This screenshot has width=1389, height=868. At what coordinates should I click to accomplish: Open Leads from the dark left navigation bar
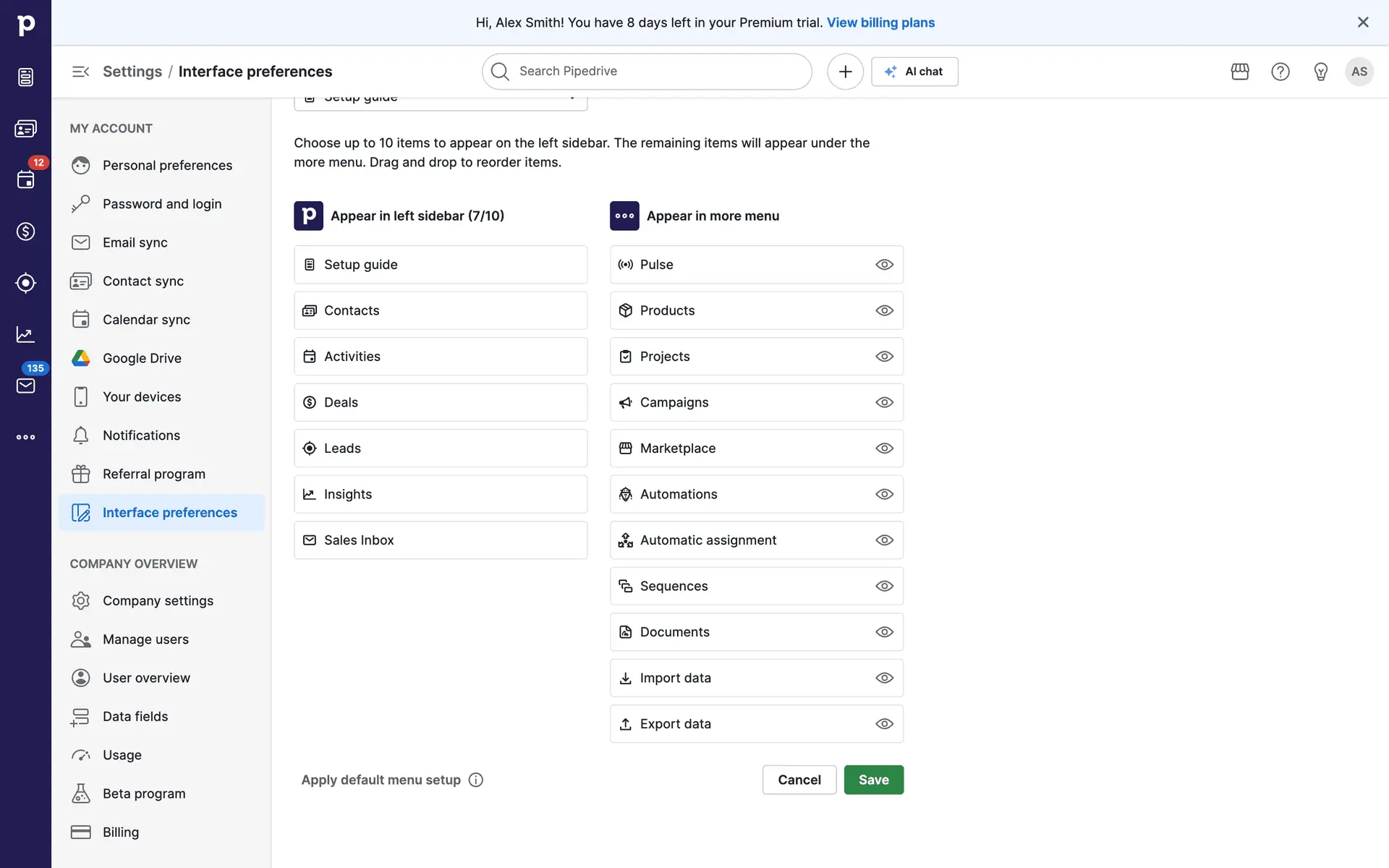(x=25, y=283)
